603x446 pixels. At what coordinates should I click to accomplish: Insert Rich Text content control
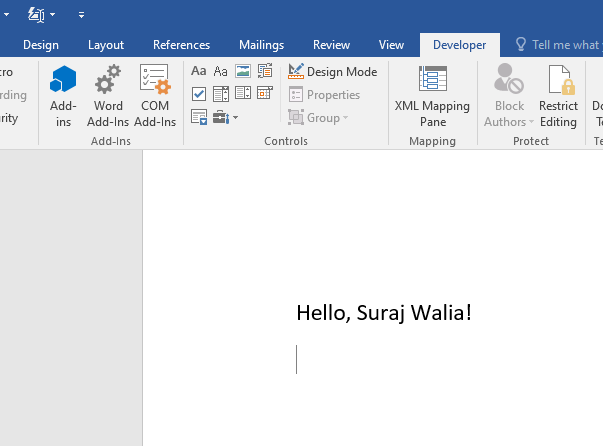point(198,71)
